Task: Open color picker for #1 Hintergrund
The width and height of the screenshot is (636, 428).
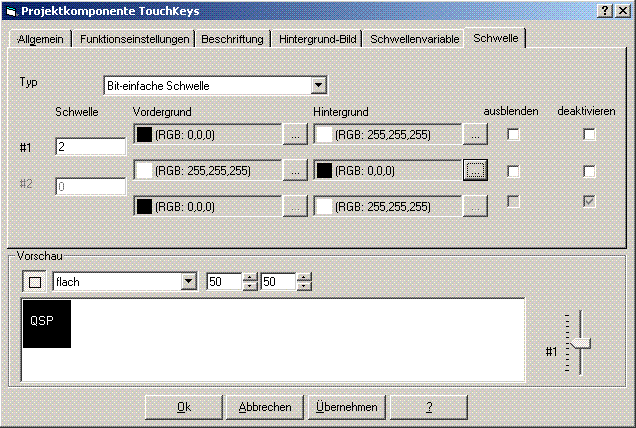Action: click(x=475, y=133)
